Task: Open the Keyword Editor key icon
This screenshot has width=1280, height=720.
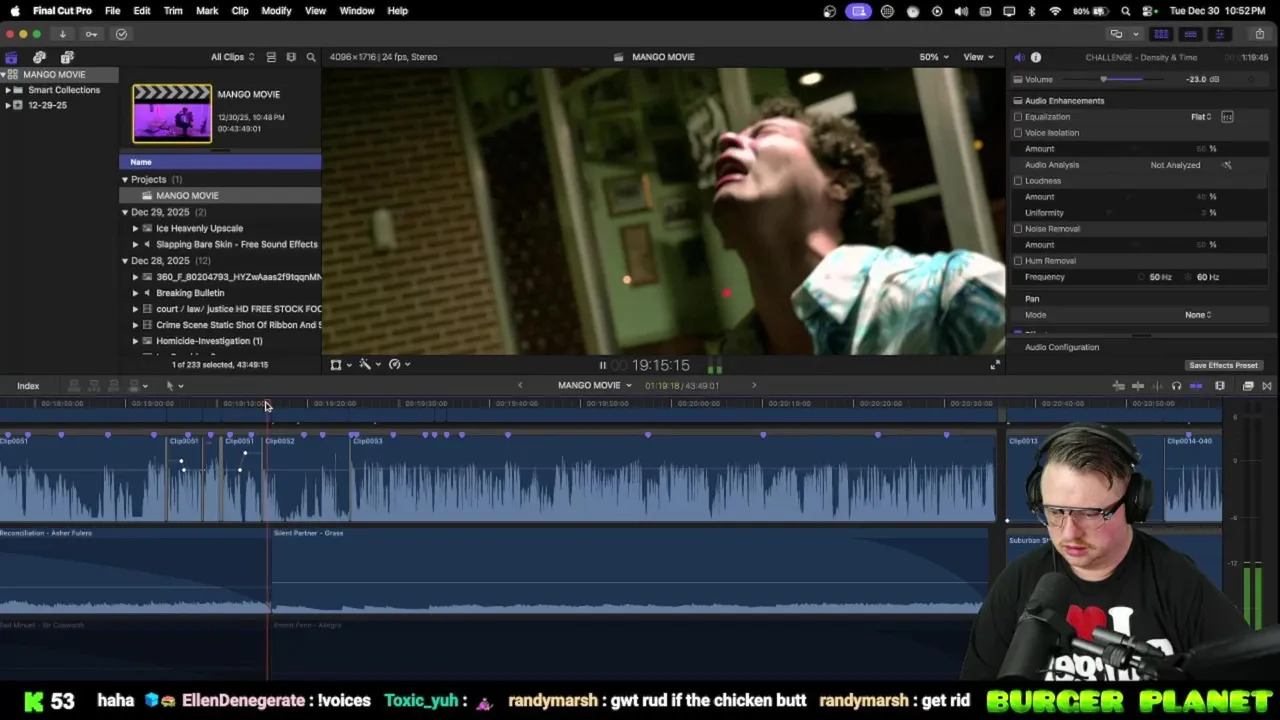Action: click(x=91, y=34)
